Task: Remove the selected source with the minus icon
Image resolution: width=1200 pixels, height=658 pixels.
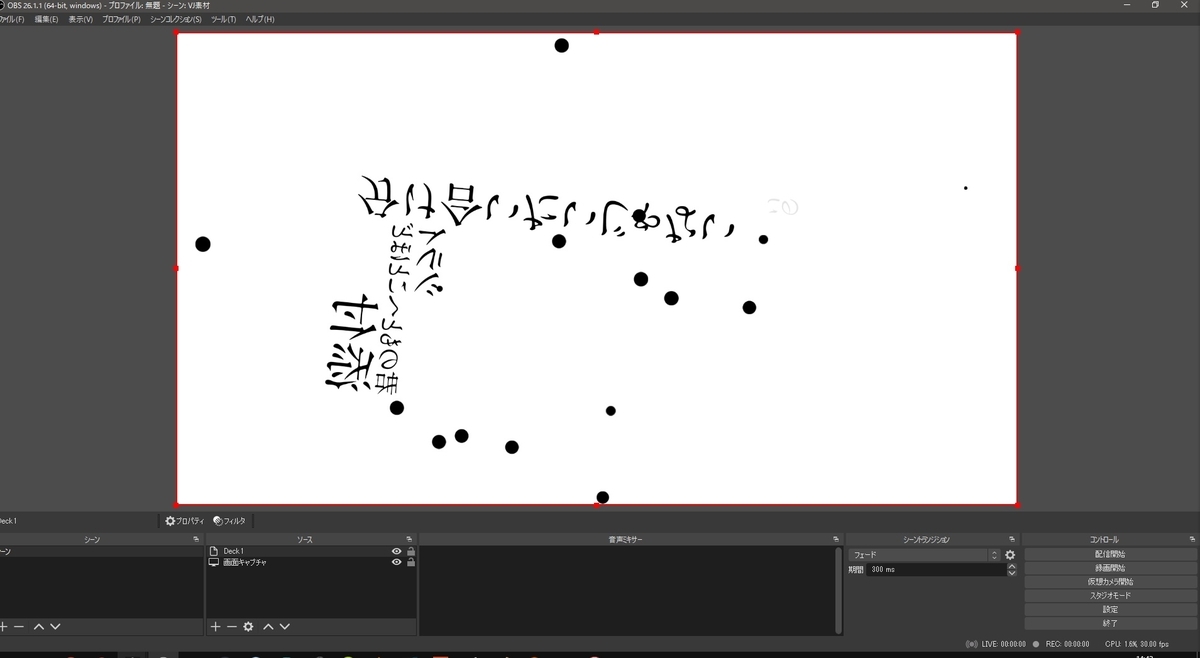Action: [231, 627]
